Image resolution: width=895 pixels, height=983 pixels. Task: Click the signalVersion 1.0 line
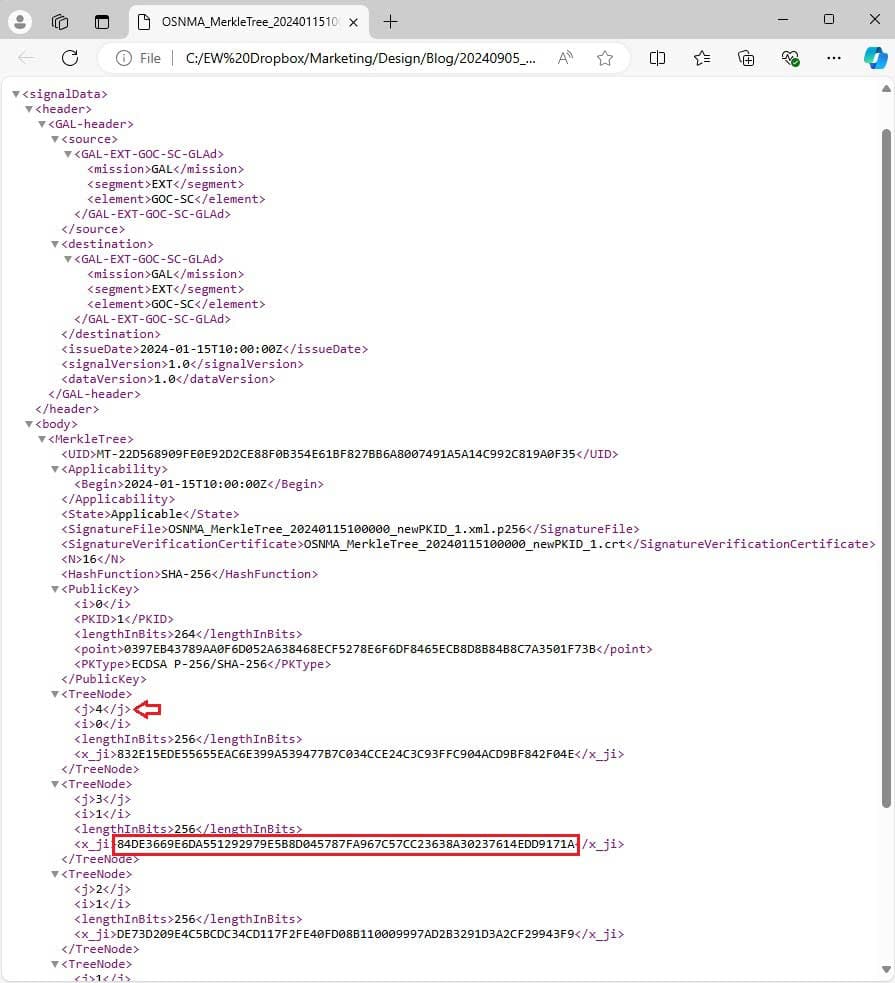coord(182,364)
